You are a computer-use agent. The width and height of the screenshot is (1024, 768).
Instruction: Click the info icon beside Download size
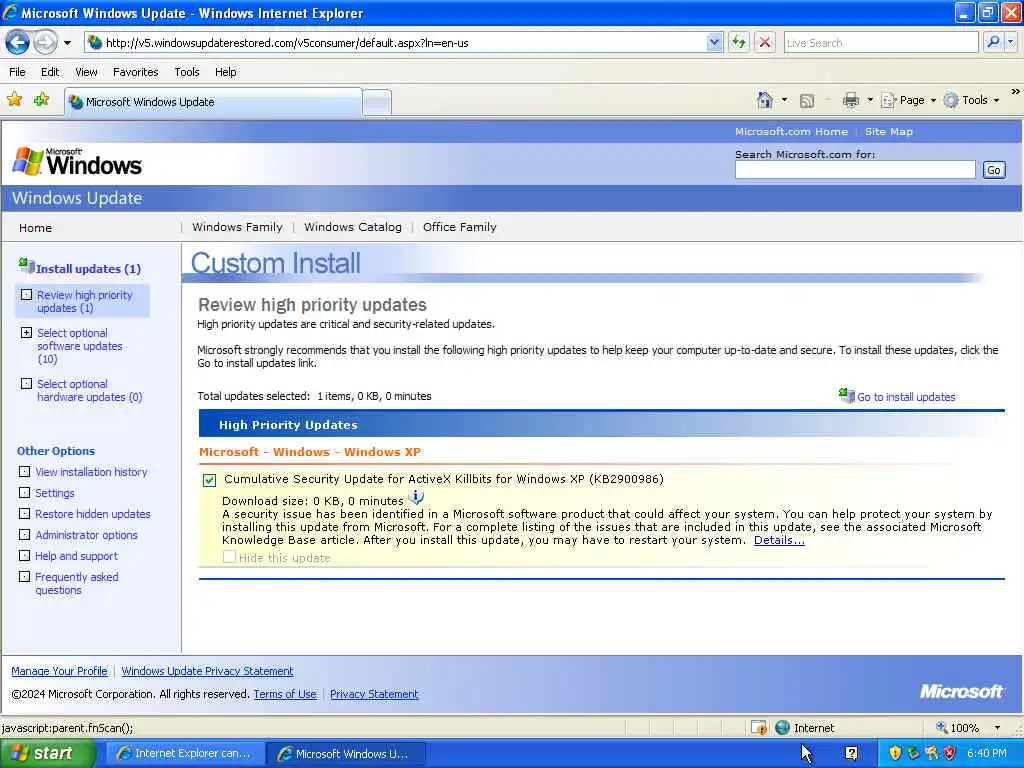point(416,498)
